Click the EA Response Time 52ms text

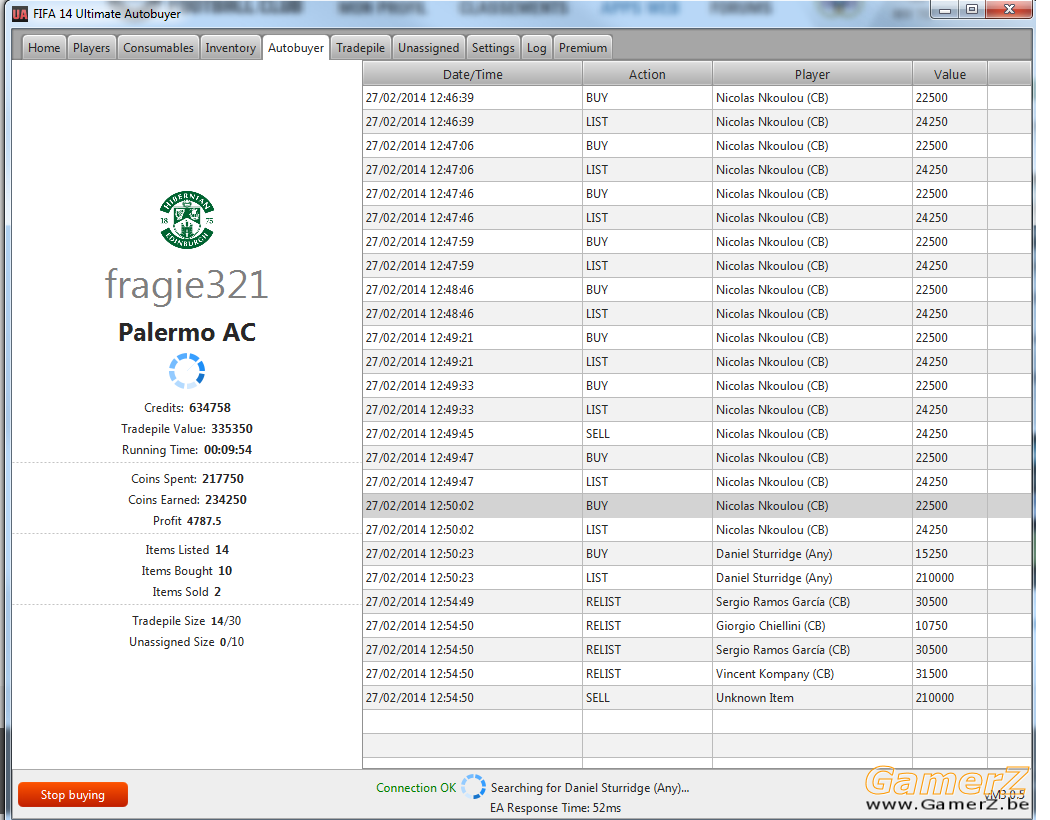pyautogui.click(x=555, y=808)
